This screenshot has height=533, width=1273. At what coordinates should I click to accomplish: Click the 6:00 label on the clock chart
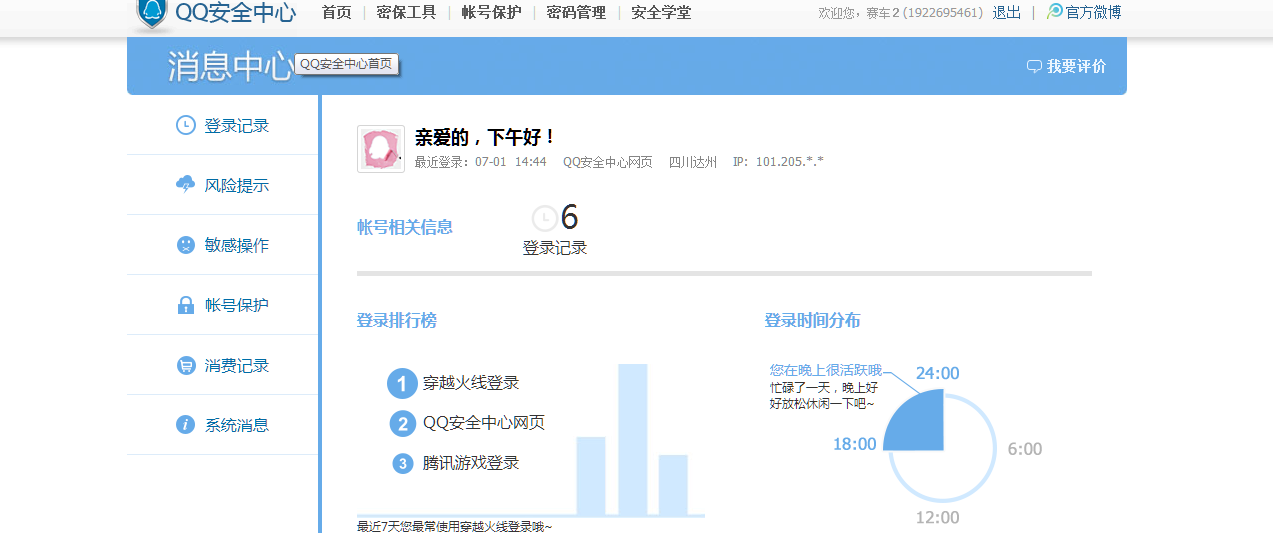click(1025, 449)
